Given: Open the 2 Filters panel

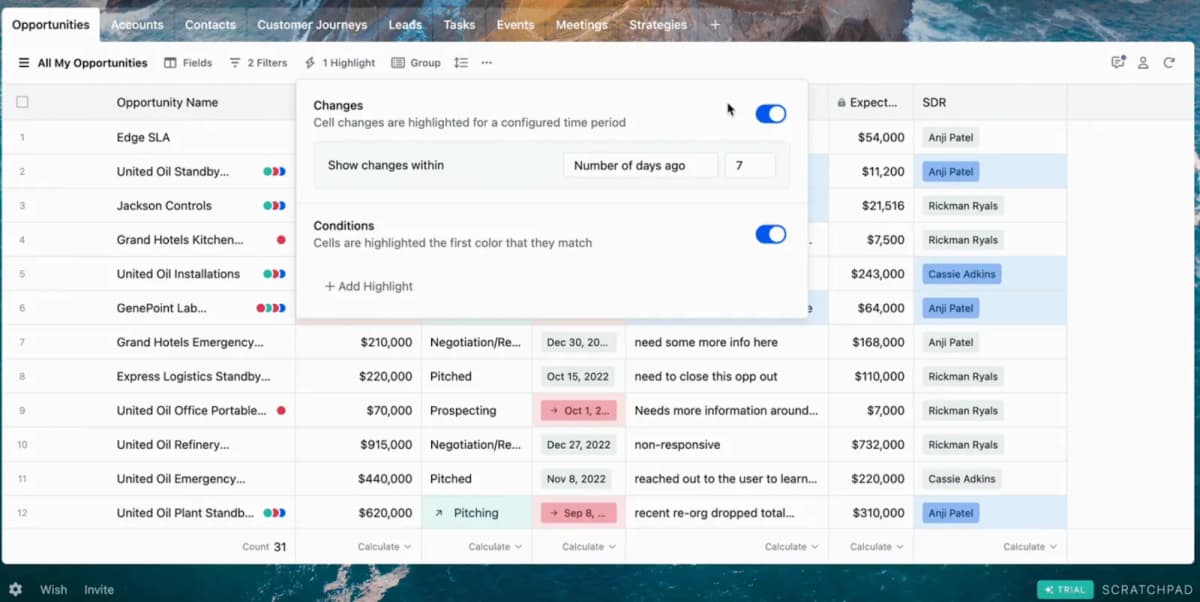Looking at the screenshot, I should click(258, 63).
